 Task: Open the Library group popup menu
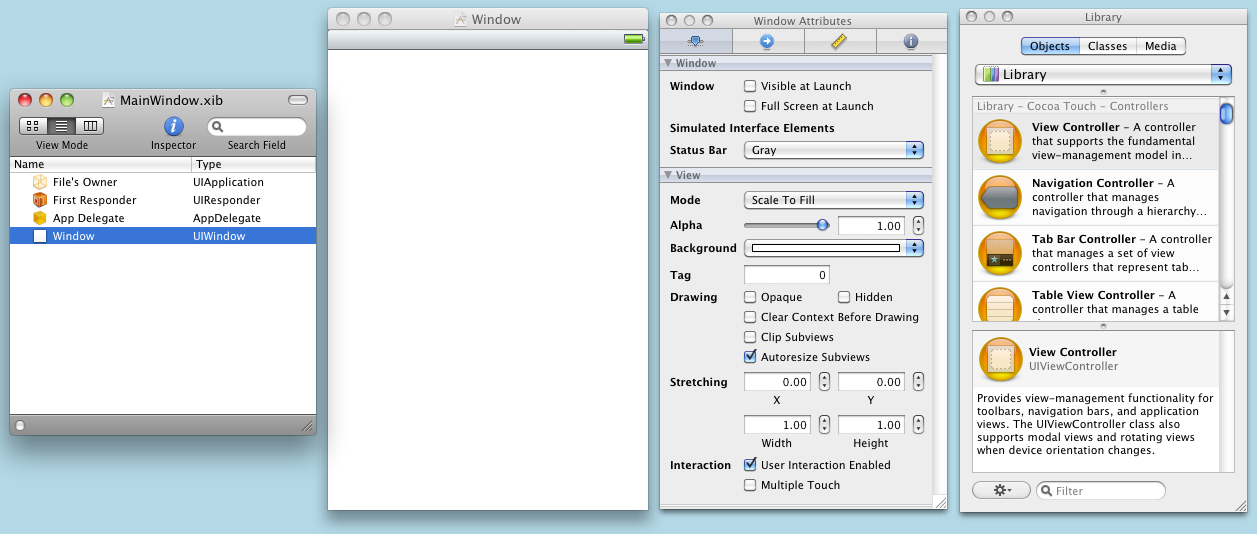pyautogui.click(x=1103, y=75)
